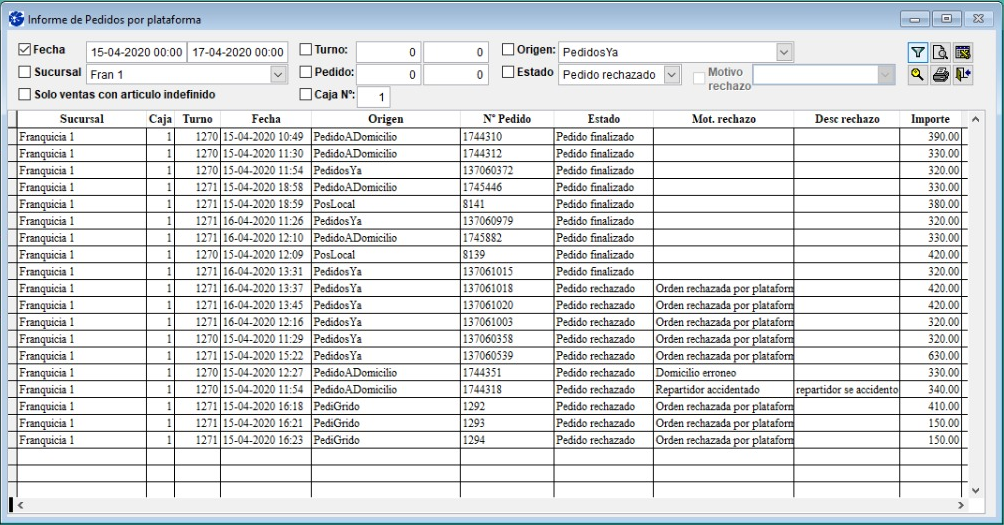Open the Estado dropdown showing Pedido rechazado

coord(672,74)
